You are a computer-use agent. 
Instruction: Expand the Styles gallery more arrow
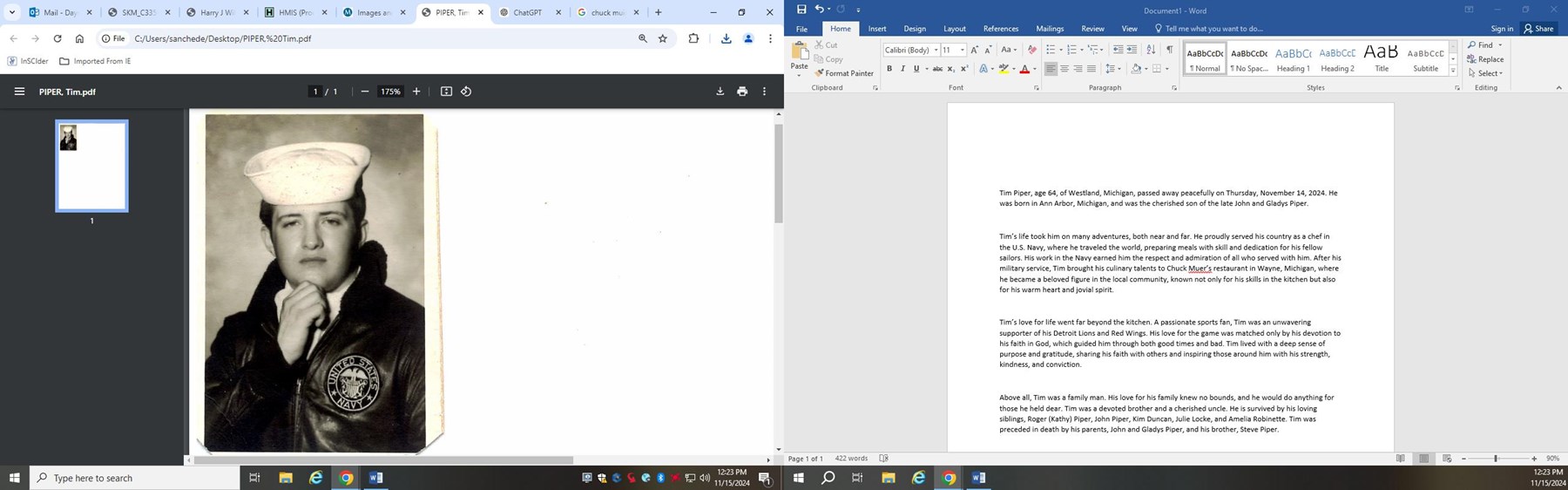click(x=1453, y=71)
